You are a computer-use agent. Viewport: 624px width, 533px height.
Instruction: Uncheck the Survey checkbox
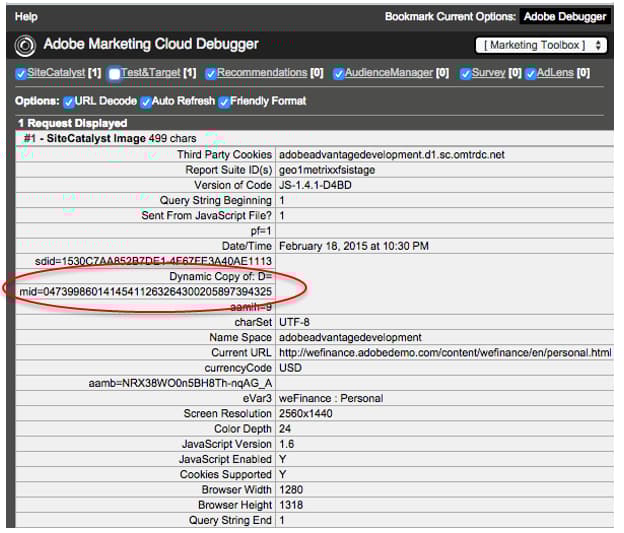click(x=465, y=74)
